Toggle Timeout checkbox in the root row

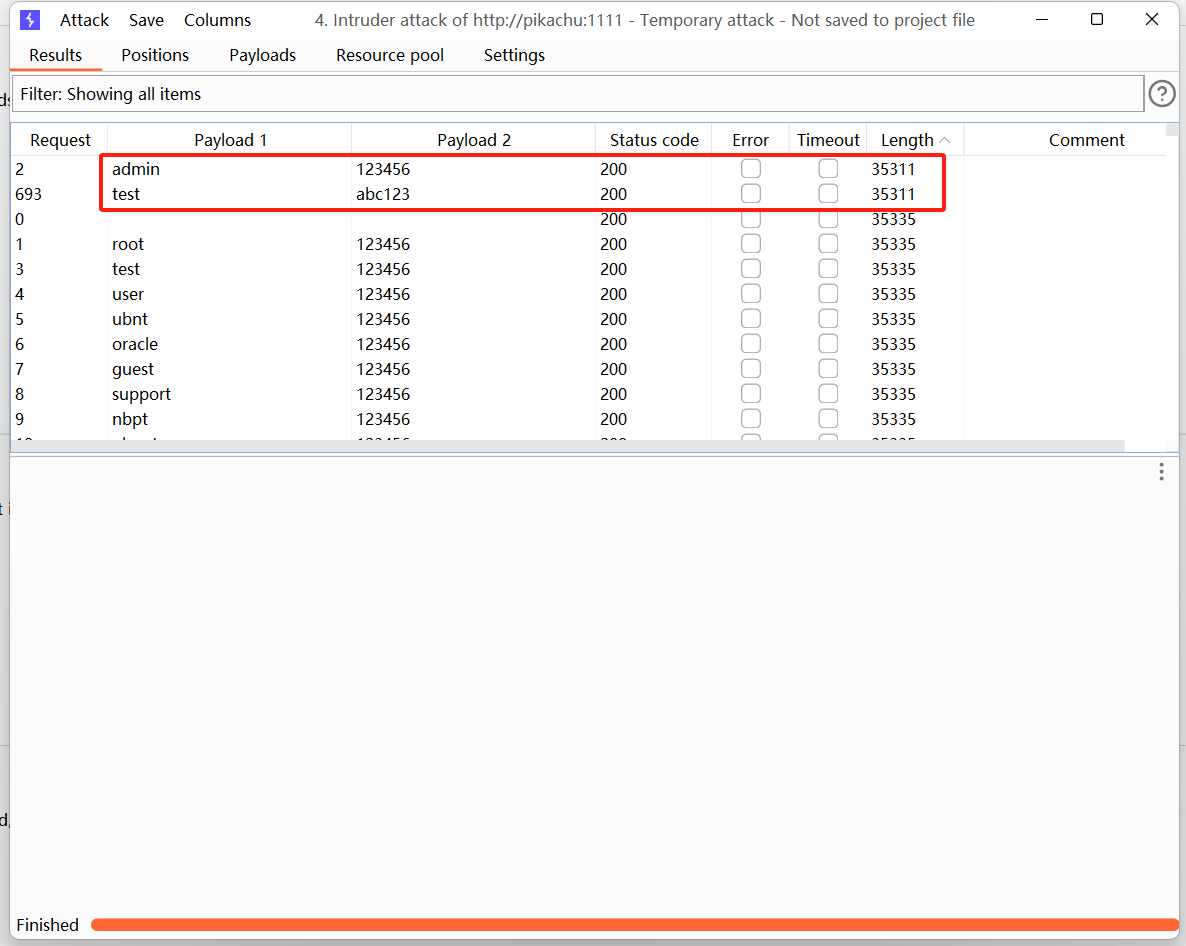tap(828, 243)
